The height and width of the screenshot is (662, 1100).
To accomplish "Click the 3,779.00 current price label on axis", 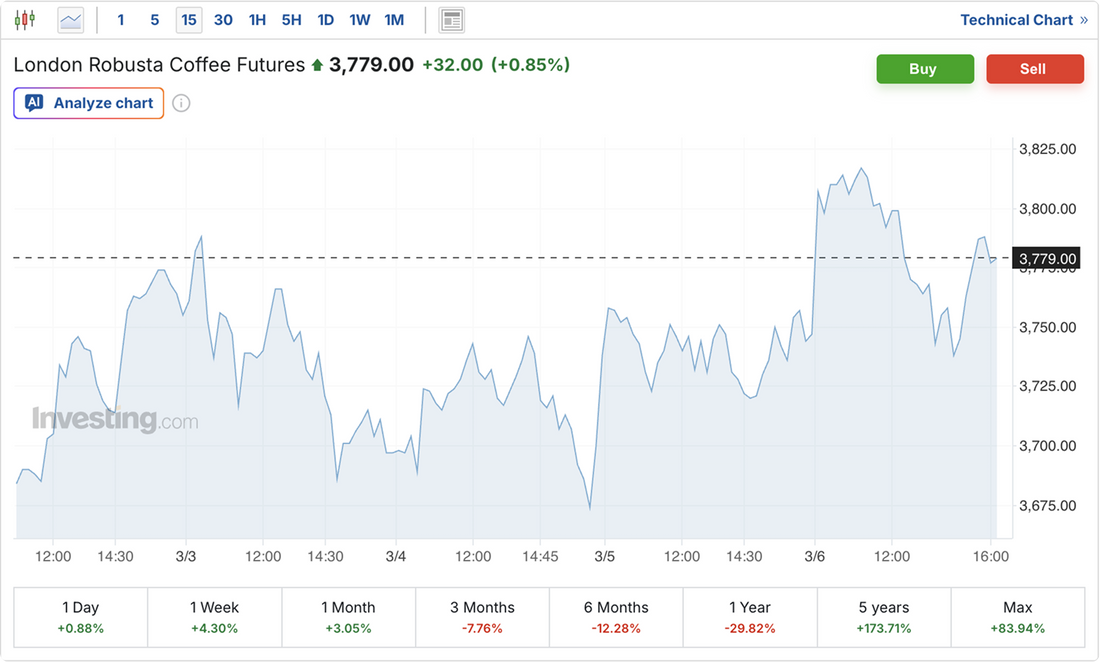I will click(1047, 259).
